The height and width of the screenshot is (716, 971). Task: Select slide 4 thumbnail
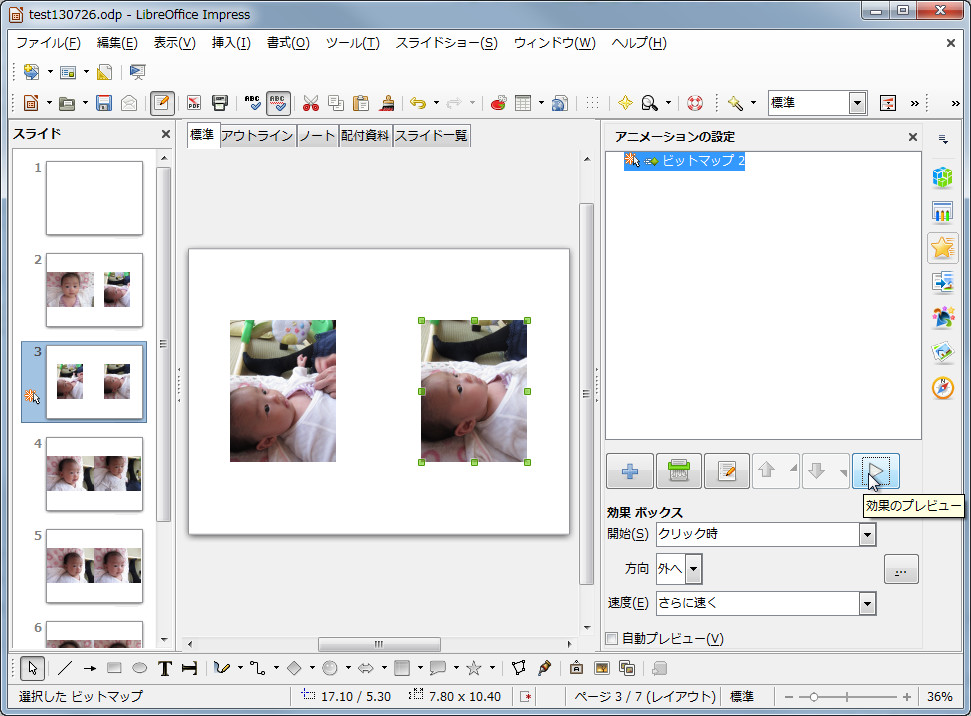click(94, 474)
